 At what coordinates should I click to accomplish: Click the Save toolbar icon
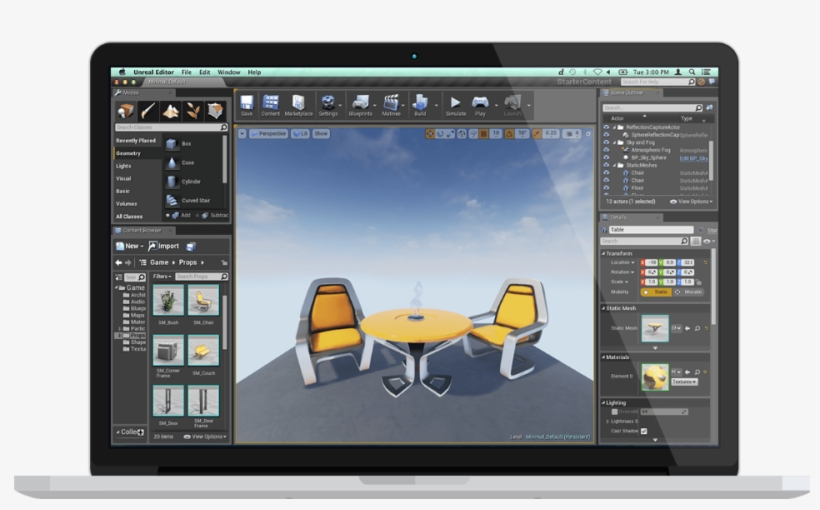tap(247, 102)
